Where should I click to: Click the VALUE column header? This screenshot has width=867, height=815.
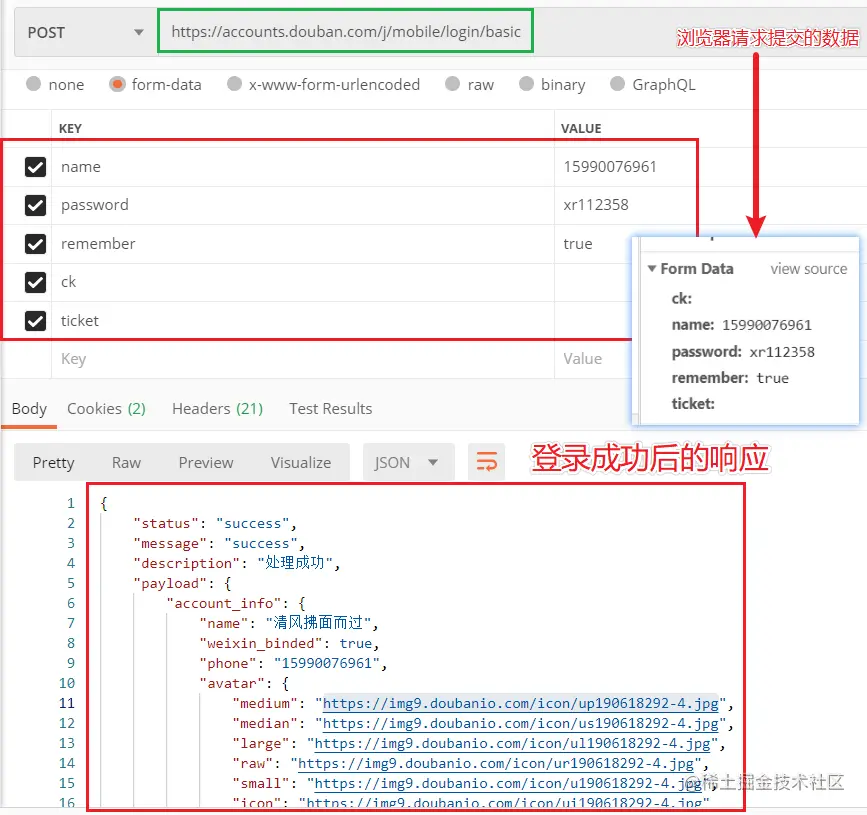(581, 128)
